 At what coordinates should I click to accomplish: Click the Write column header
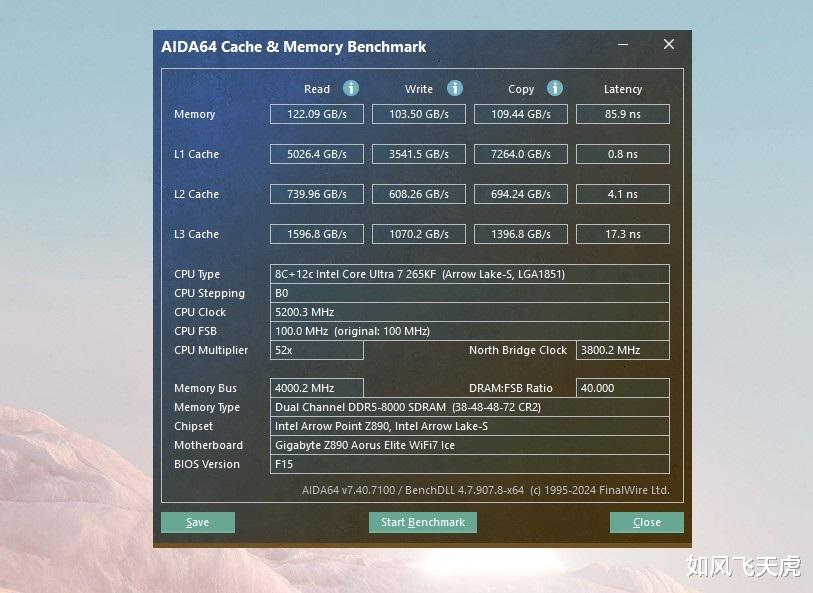tap(419, 89)
